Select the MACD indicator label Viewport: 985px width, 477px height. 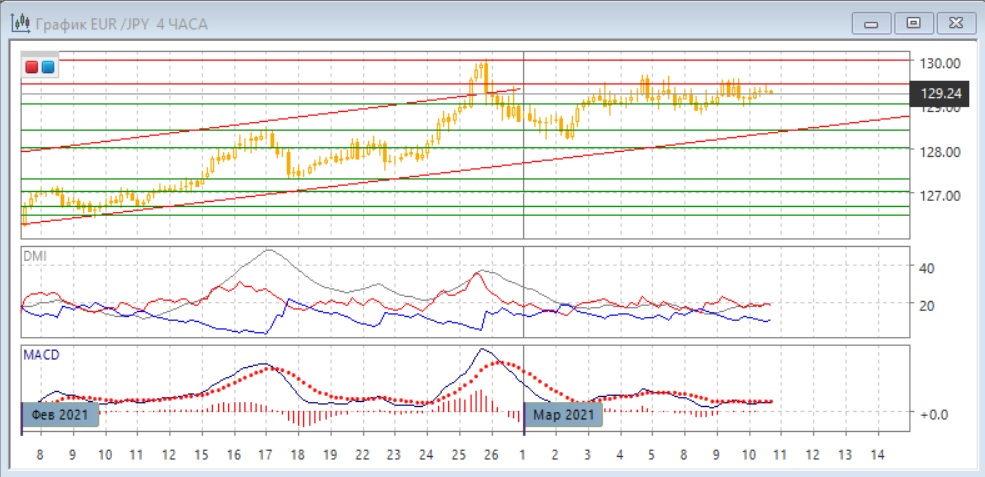tap(41, 354)
